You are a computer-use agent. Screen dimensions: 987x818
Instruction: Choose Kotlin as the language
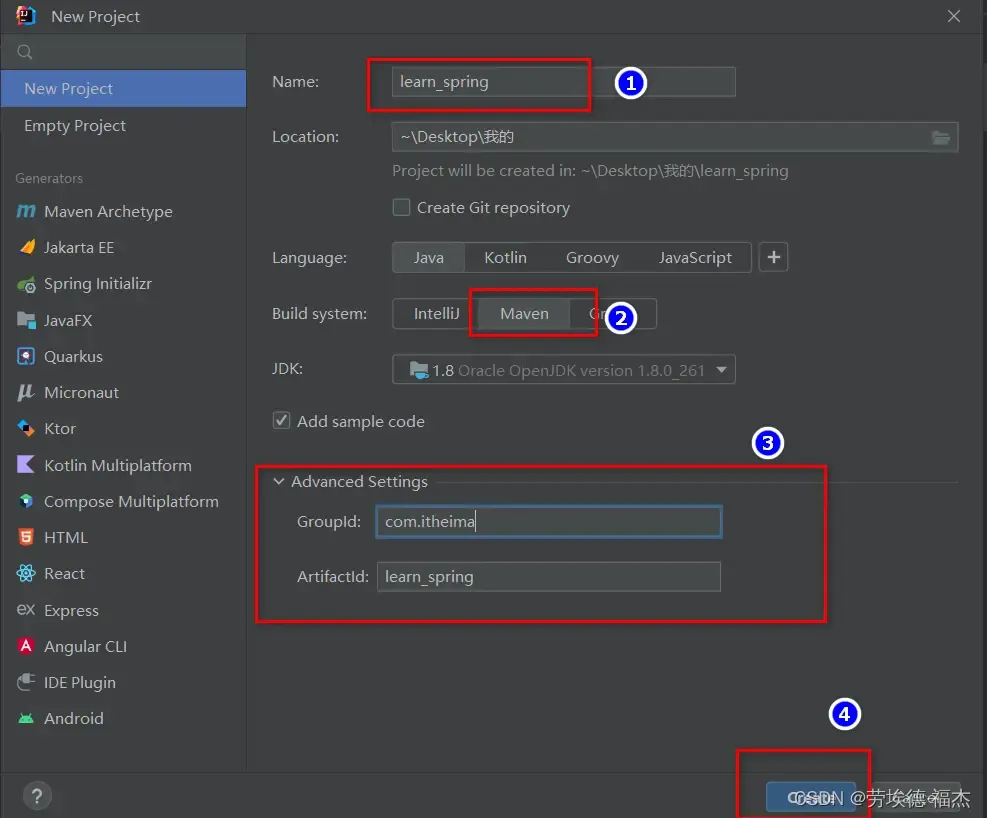[505, 258]
